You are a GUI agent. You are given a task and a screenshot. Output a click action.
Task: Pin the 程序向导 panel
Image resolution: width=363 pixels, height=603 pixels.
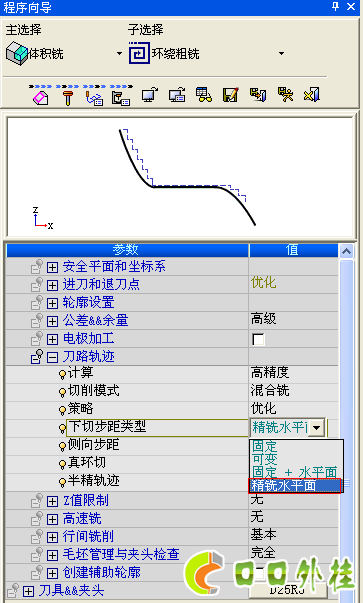[x=335, y=7]
